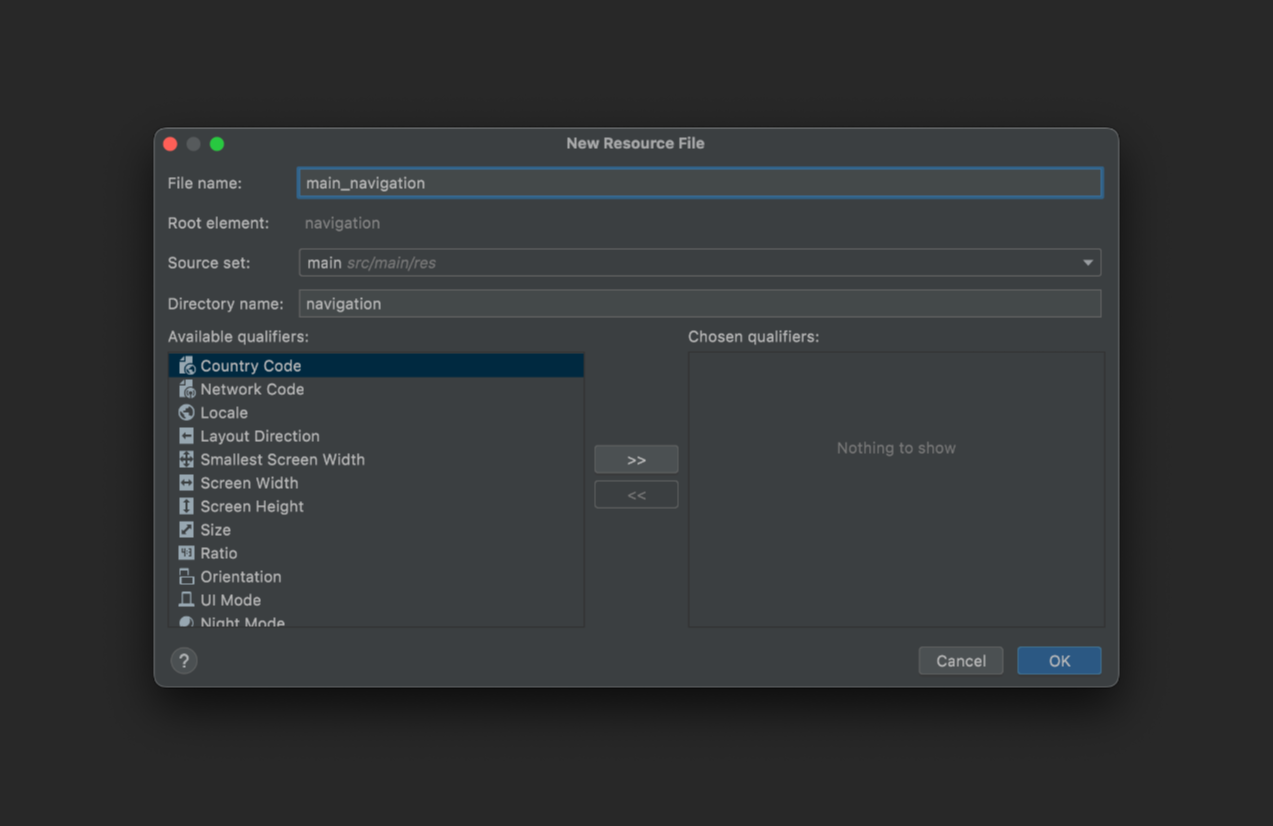This screenshot has height=826, width=1273.
Task: Open help with the question mark button
Action: (184, 661)
